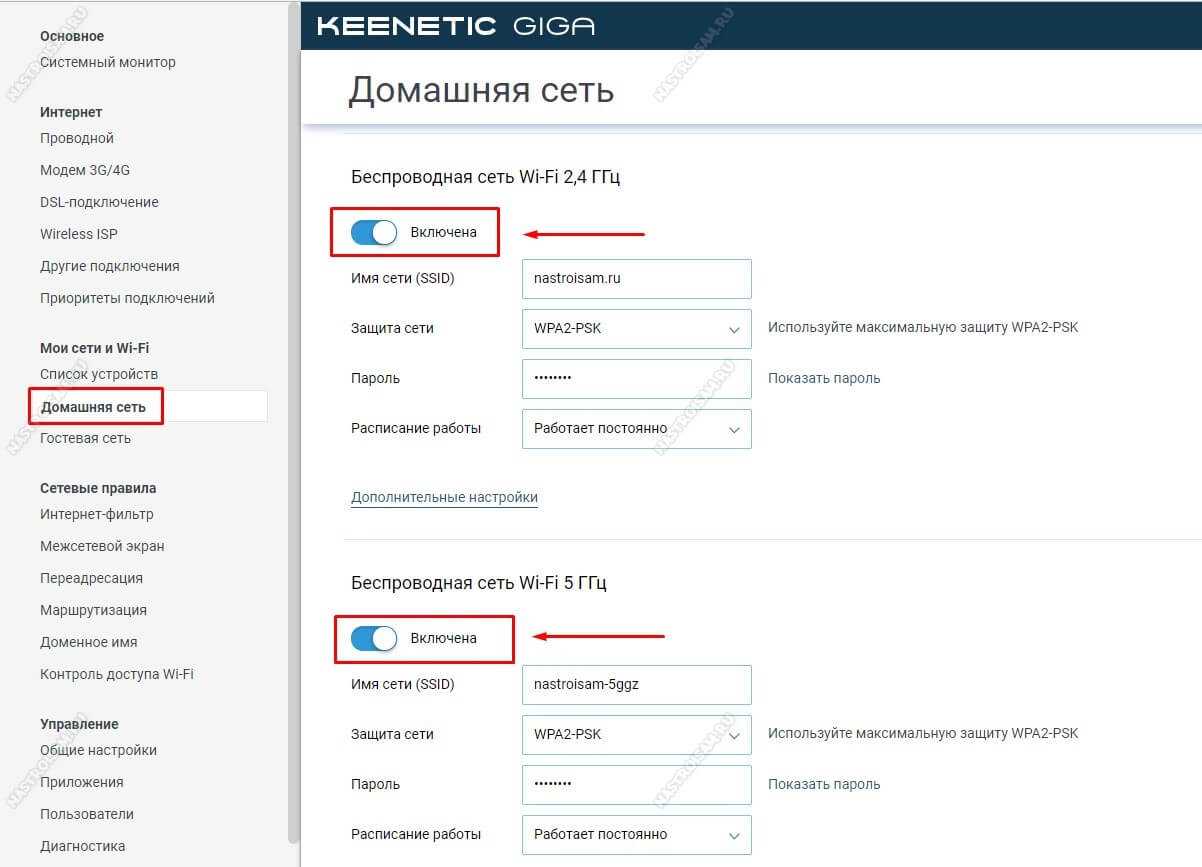Image resolution: width=1202 pixels, height=867 pixels.
Task: Open the 2.4 GHz network security dropdown
Action: [x=636, y=328]
